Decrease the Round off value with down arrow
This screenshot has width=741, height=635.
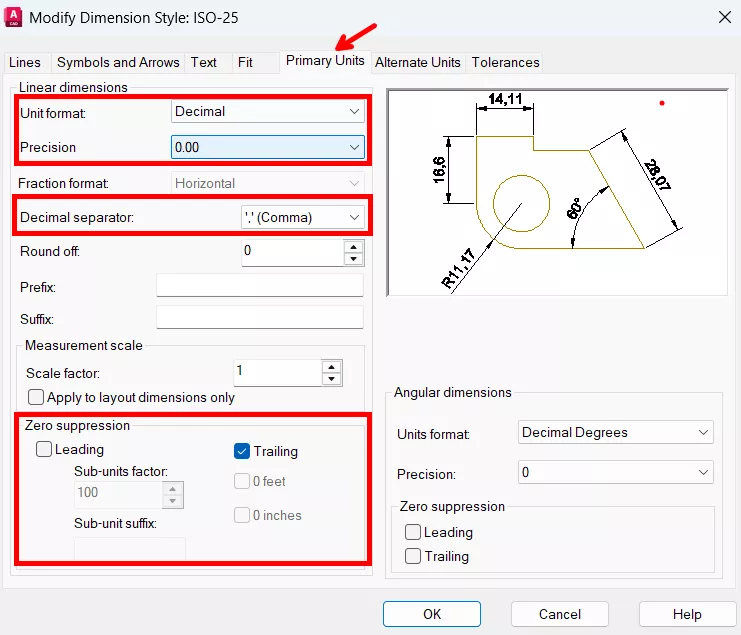point(352,259)
